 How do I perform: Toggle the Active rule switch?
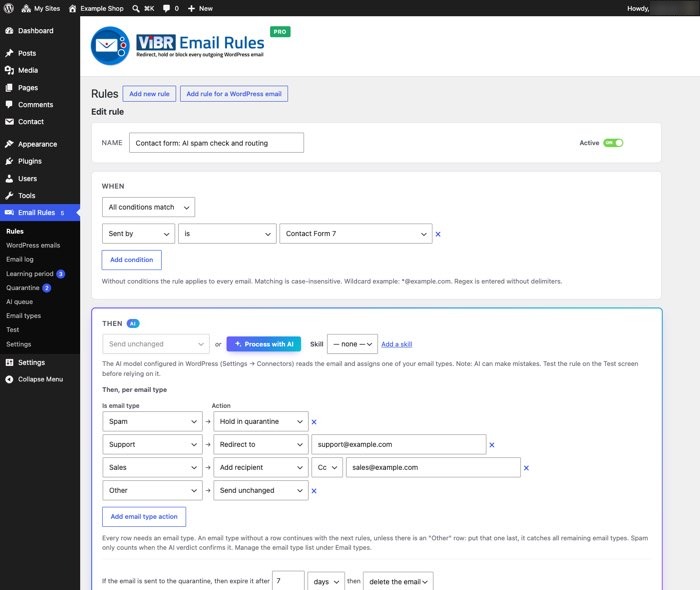pos(613,143)
